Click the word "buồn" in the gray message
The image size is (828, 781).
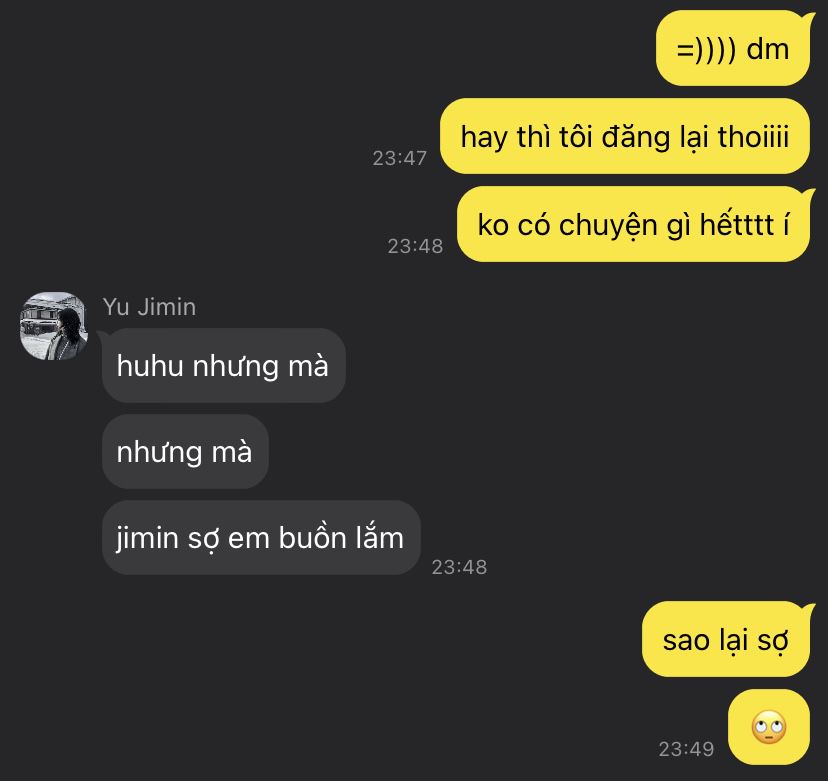pyautogui.click(x=305, y=537)
